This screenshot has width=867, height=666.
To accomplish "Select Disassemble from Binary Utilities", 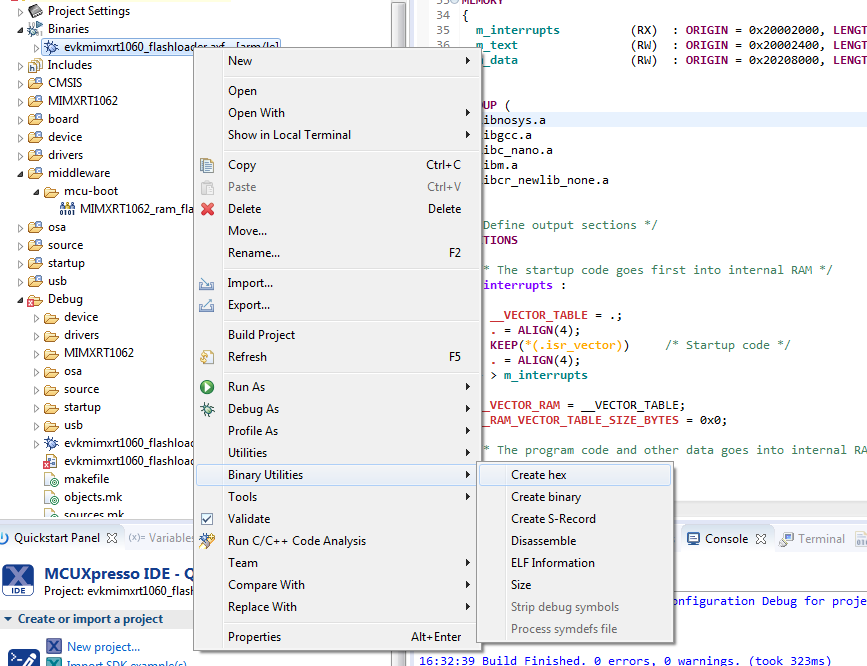I will click(575, 541).
